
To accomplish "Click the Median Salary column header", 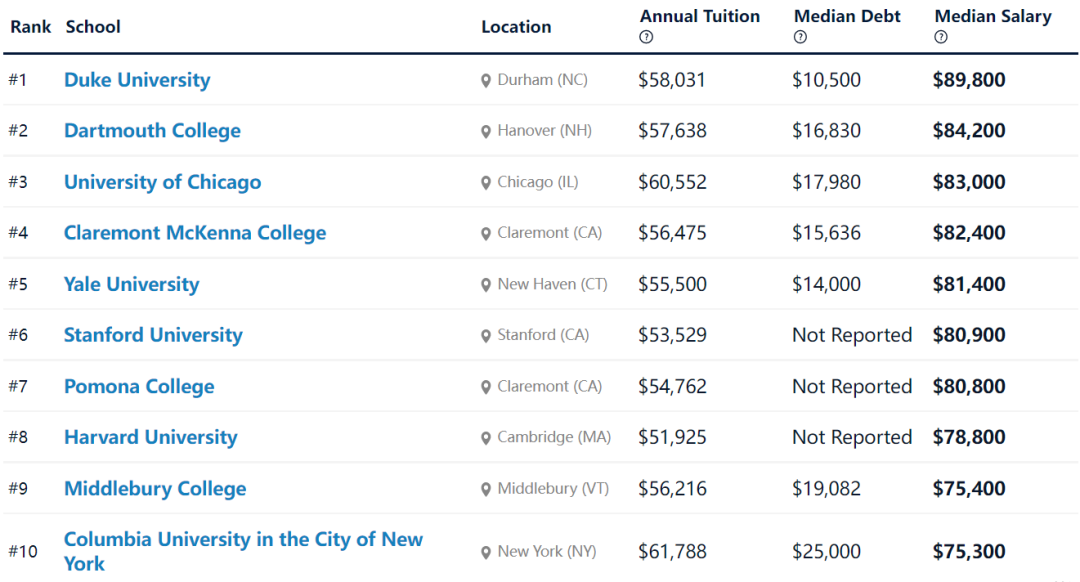I will click(x=993, y=17).
